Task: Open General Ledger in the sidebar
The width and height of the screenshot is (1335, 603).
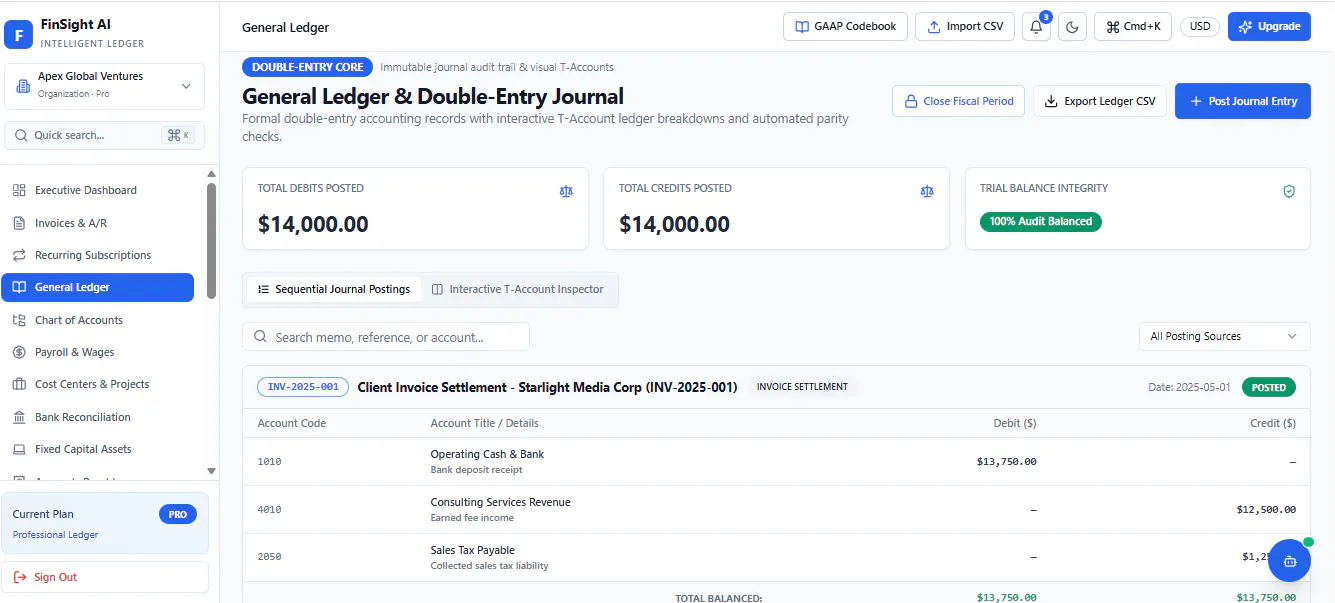Action: 98,287
